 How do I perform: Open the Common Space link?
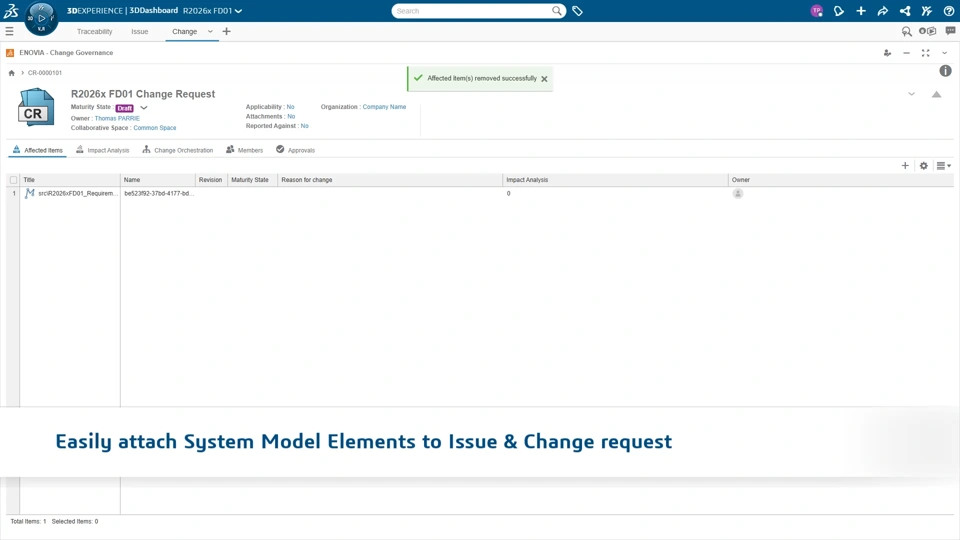[155, 128]
